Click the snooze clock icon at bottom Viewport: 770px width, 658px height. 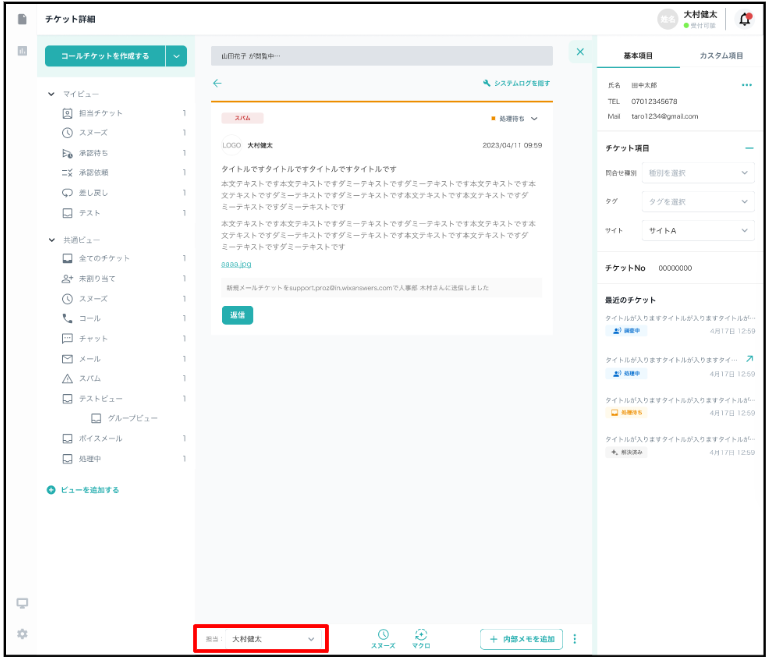point(382,635)
